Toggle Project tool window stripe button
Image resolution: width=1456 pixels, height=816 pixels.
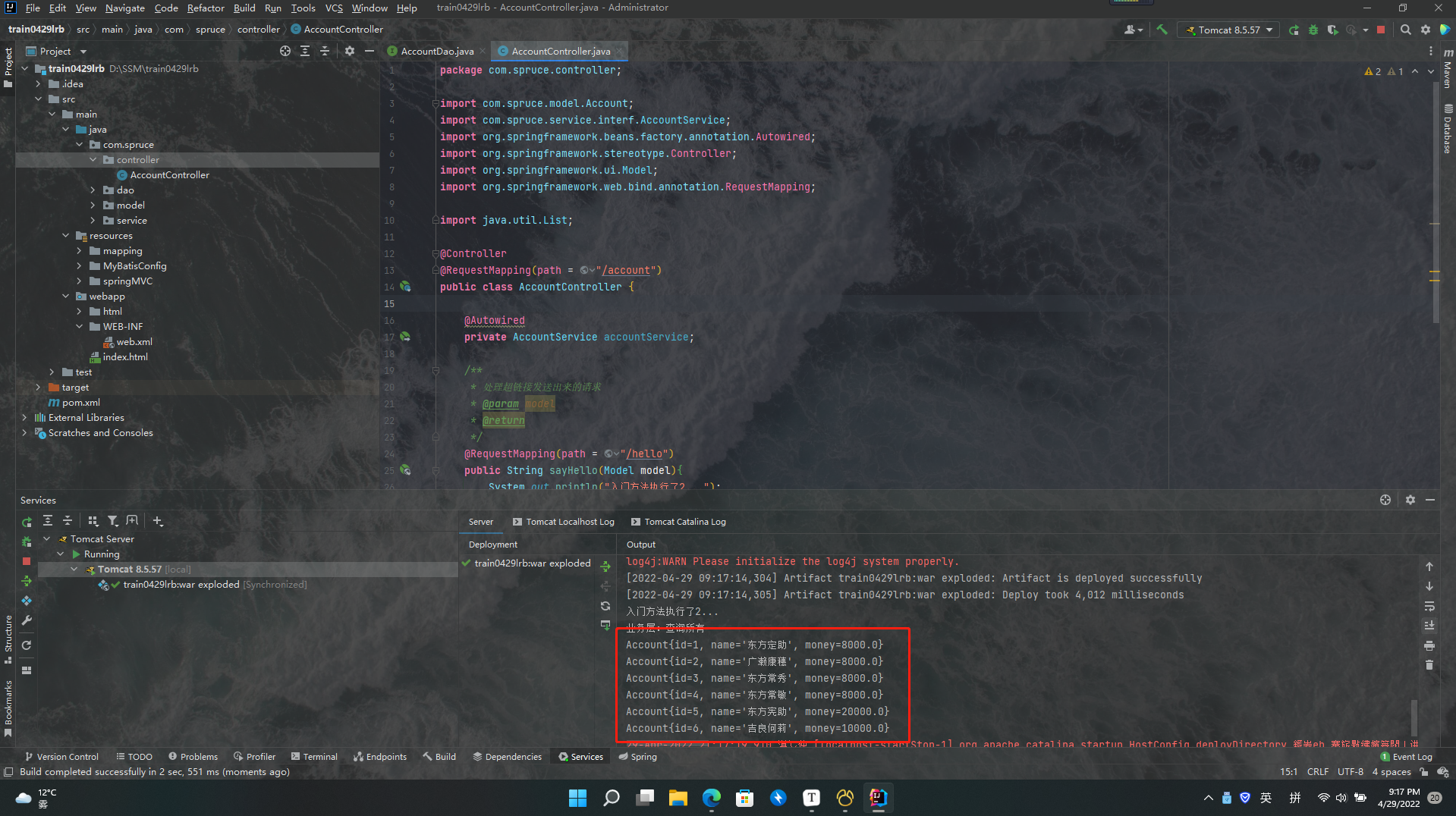(x=8, y=67)
